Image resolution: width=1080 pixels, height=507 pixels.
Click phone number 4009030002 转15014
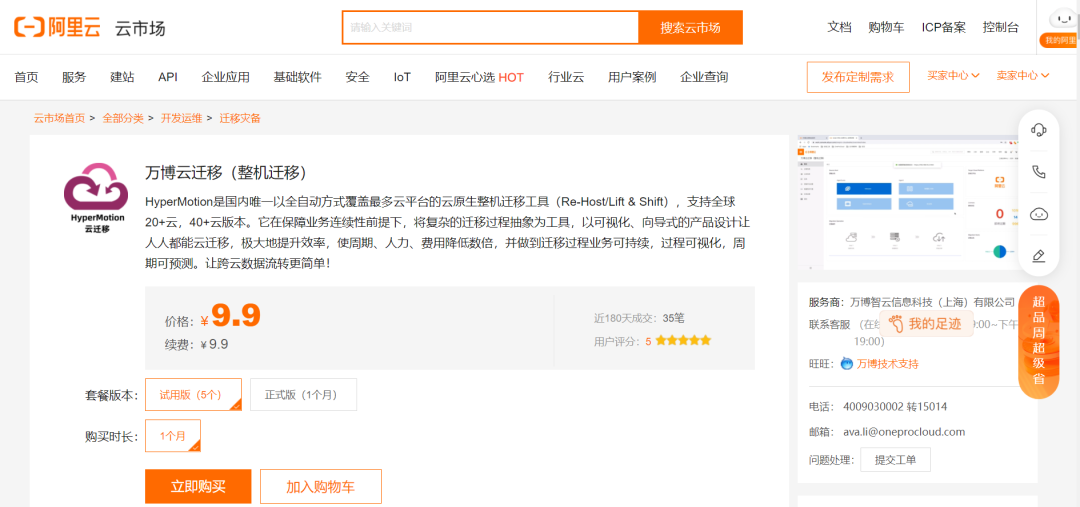[895, 406]
